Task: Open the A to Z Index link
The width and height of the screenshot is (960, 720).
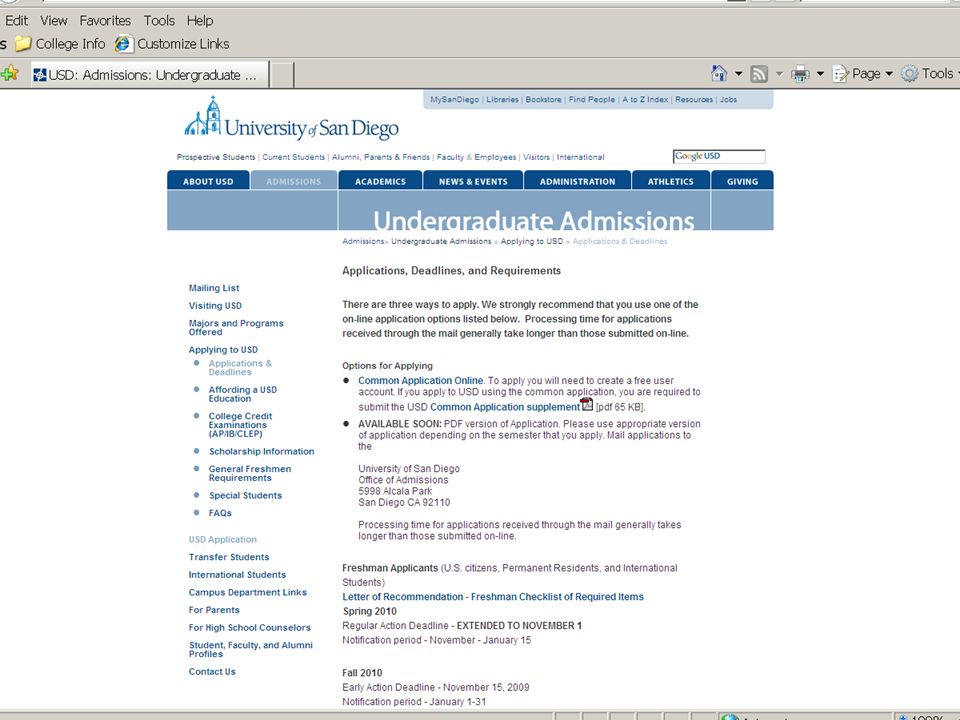Action: click(x=645, y=99)
